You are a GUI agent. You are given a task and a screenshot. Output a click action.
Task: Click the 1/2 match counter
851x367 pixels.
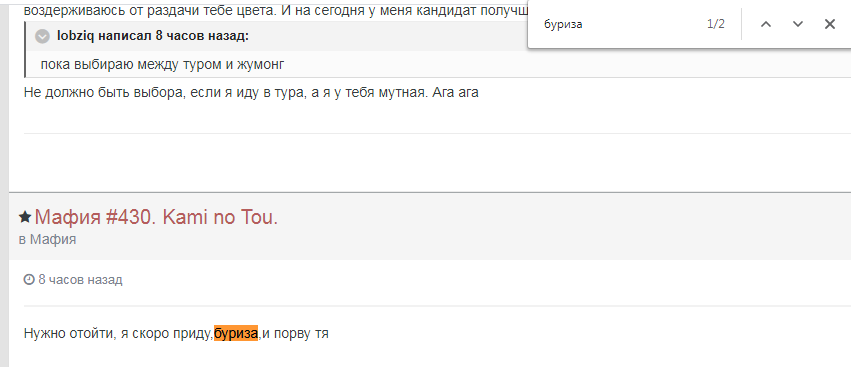click(x=716, y=24)
